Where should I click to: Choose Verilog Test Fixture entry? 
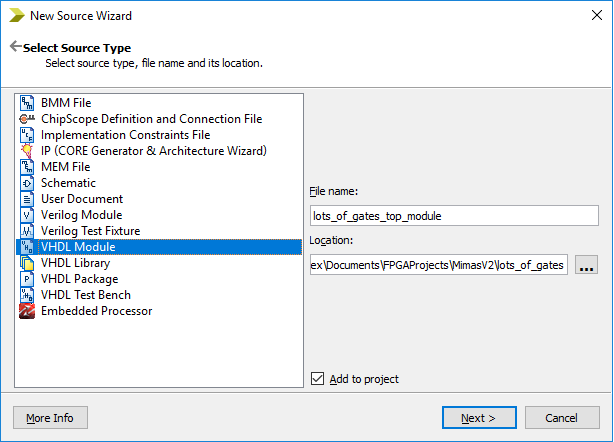point(91,231)
